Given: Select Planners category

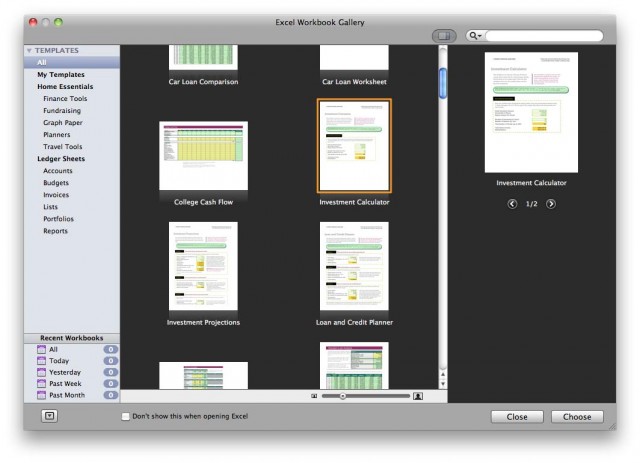Looking at the screenshot, I should coord(56,135).
